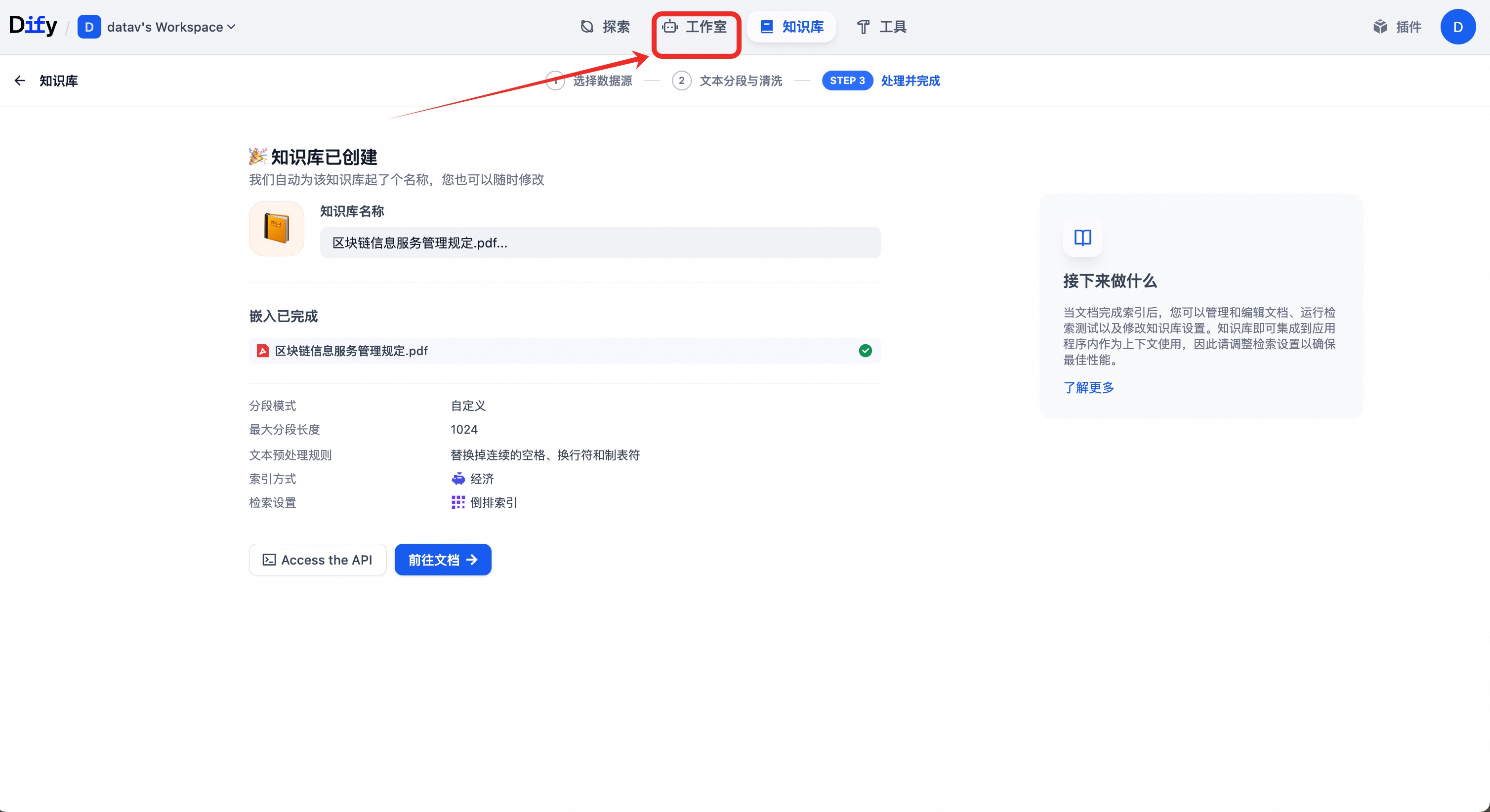Click the Access the API button
The height and width of the screenshot is (812, 1490).
coord(318,560)
